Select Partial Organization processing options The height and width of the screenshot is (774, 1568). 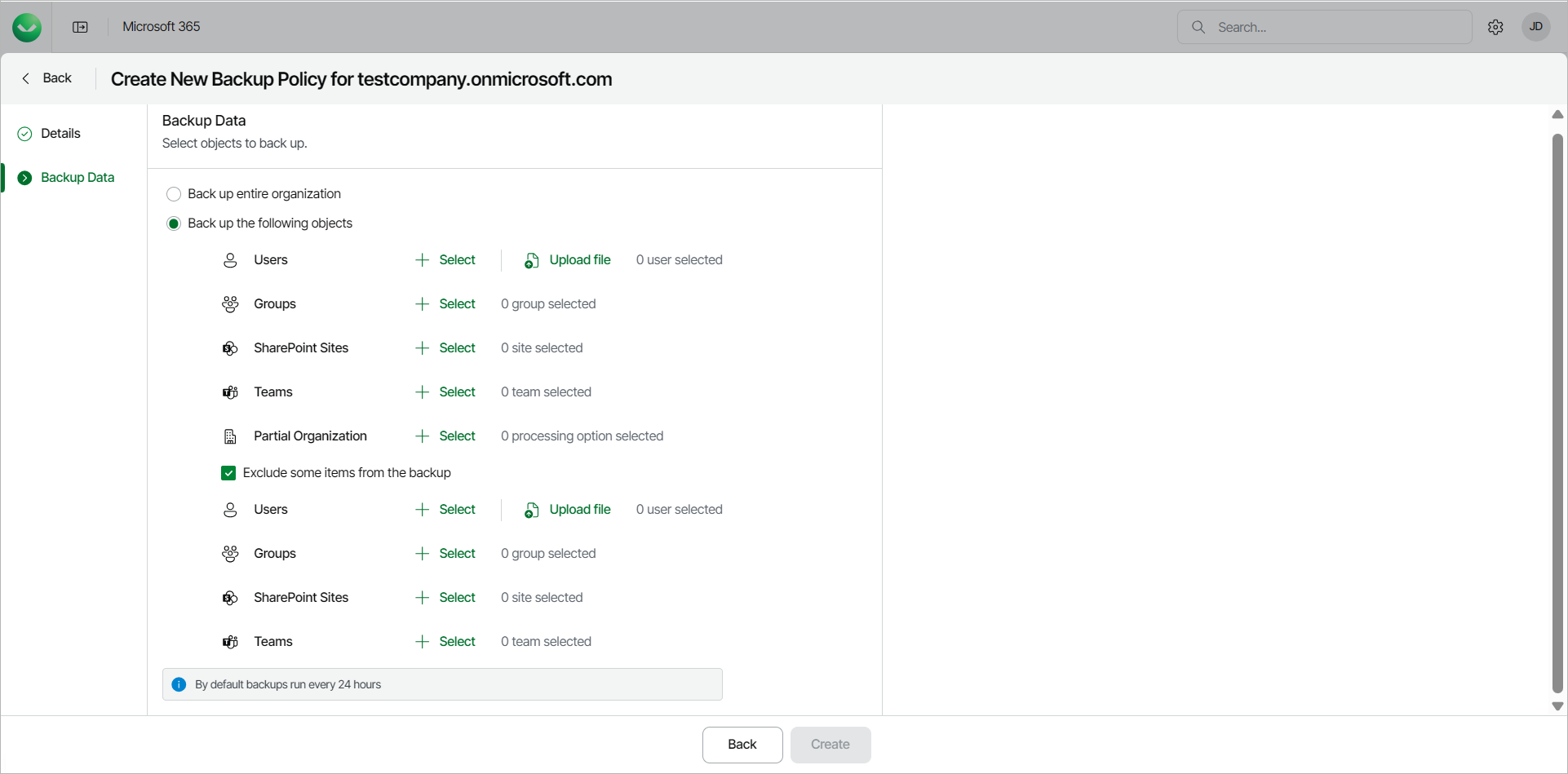[x=445, y=436]
